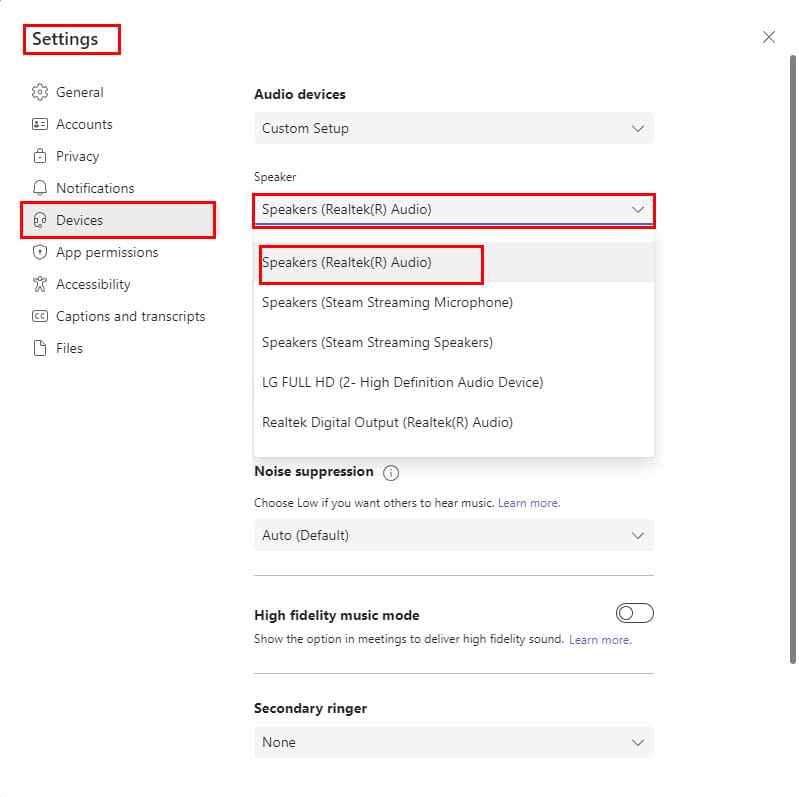The height and width of the screenshot is (797, 799).
Task: Expand the Audio devices Custom Setup dropdown
Action: 453,128
